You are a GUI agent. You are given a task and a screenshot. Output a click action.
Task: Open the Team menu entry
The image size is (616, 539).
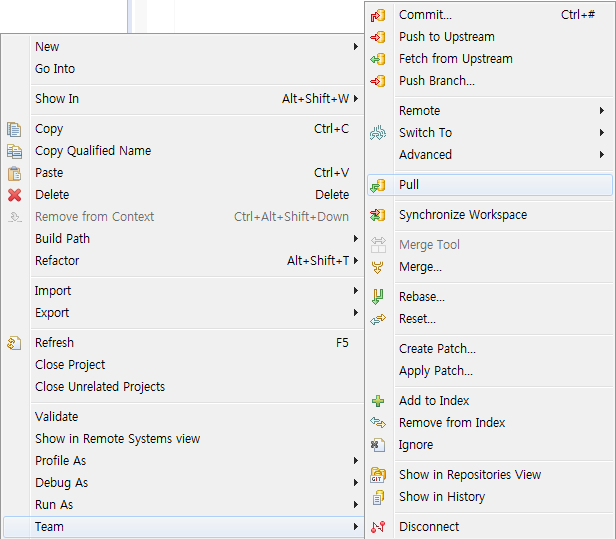tap(183, 527)
